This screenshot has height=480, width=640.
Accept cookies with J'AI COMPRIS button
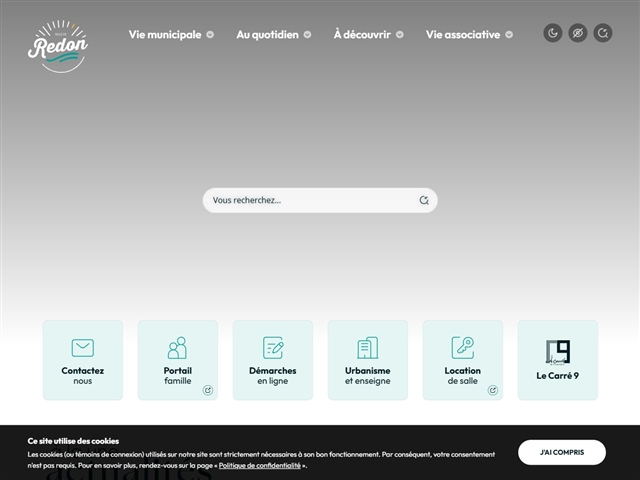tap(562, 452)
